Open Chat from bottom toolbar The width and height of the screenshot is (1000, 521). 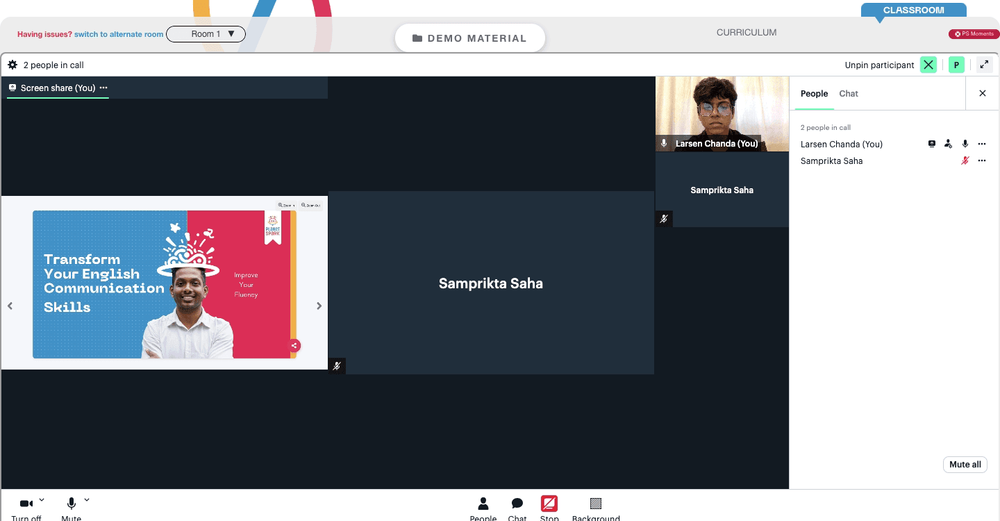(x=517, y=508)
